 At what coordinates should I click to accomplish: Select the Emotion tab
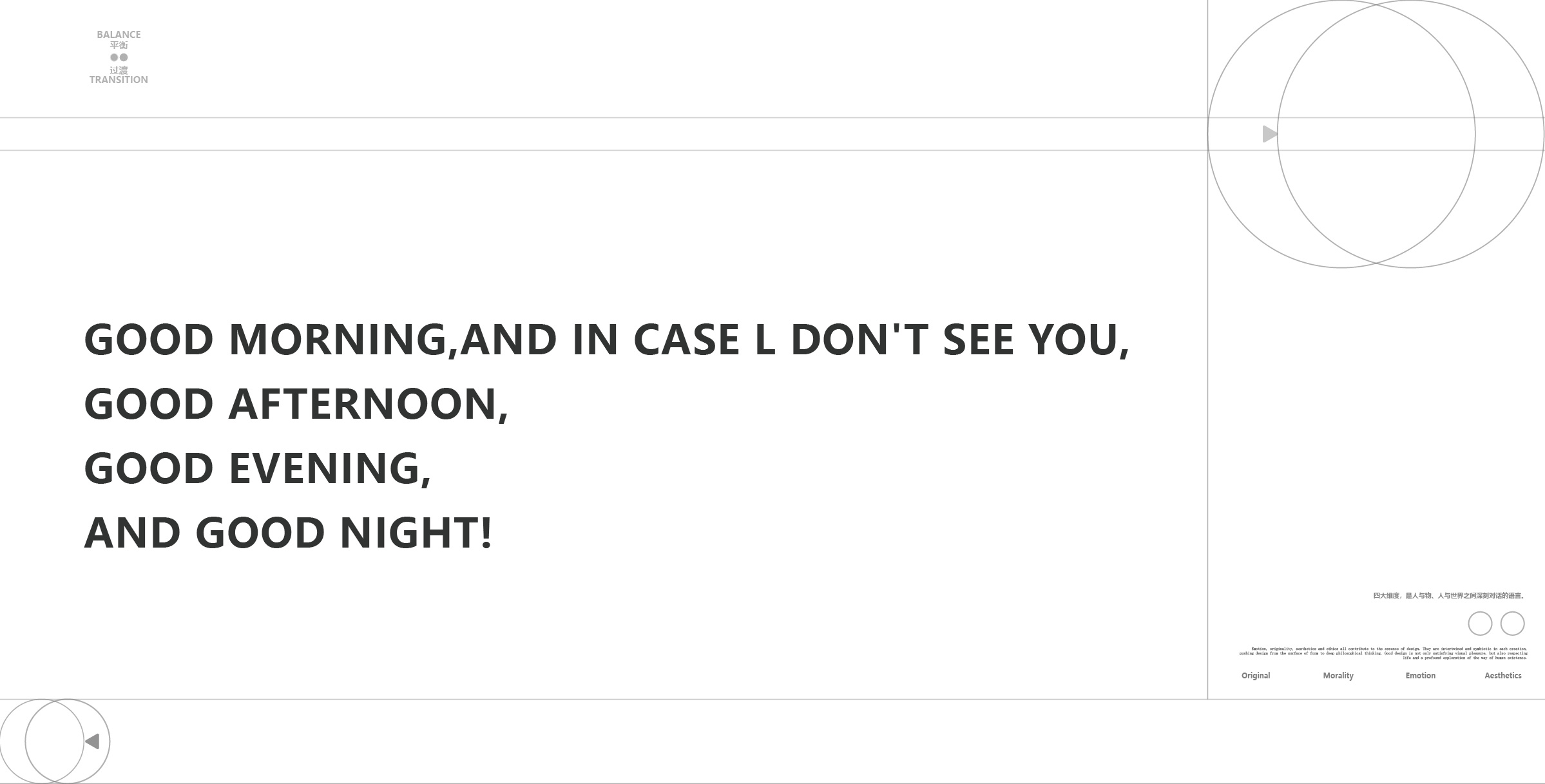point(1421,676)
